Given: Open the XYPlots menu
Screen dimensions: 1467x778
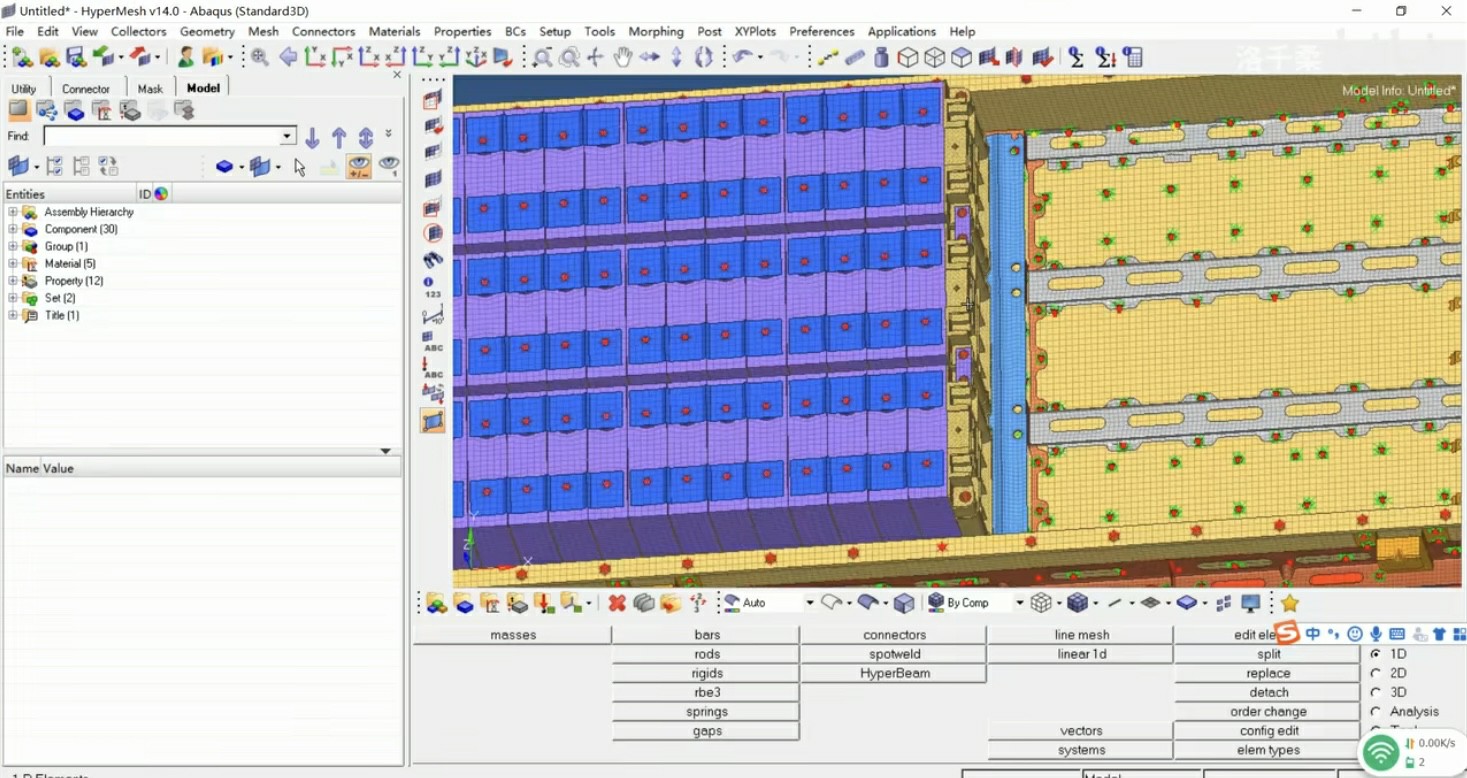Looking at the screenshot, I should pyautogui.click(x=755, y=31).
